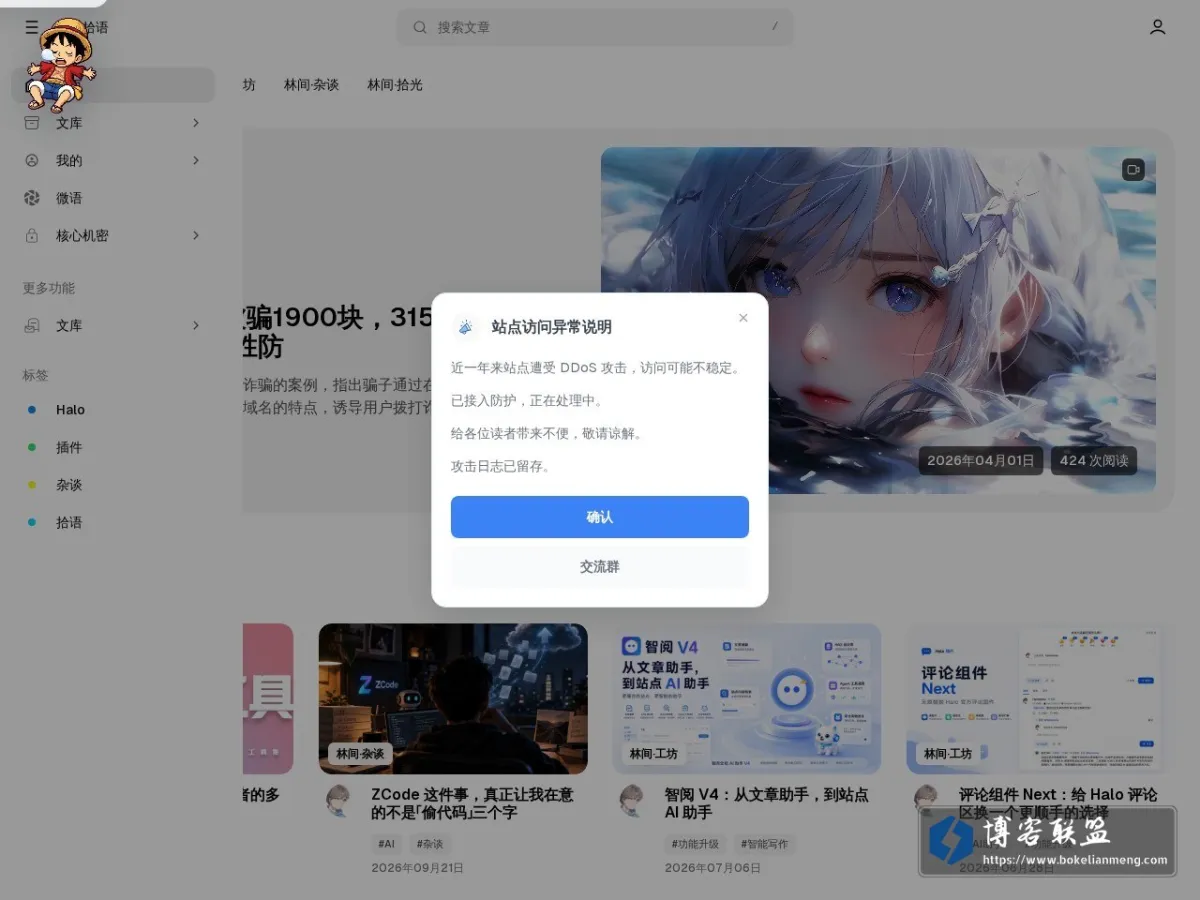Click the 交流群 button
The width and height of the screenshot is (1200, 900).
[600, 567]
